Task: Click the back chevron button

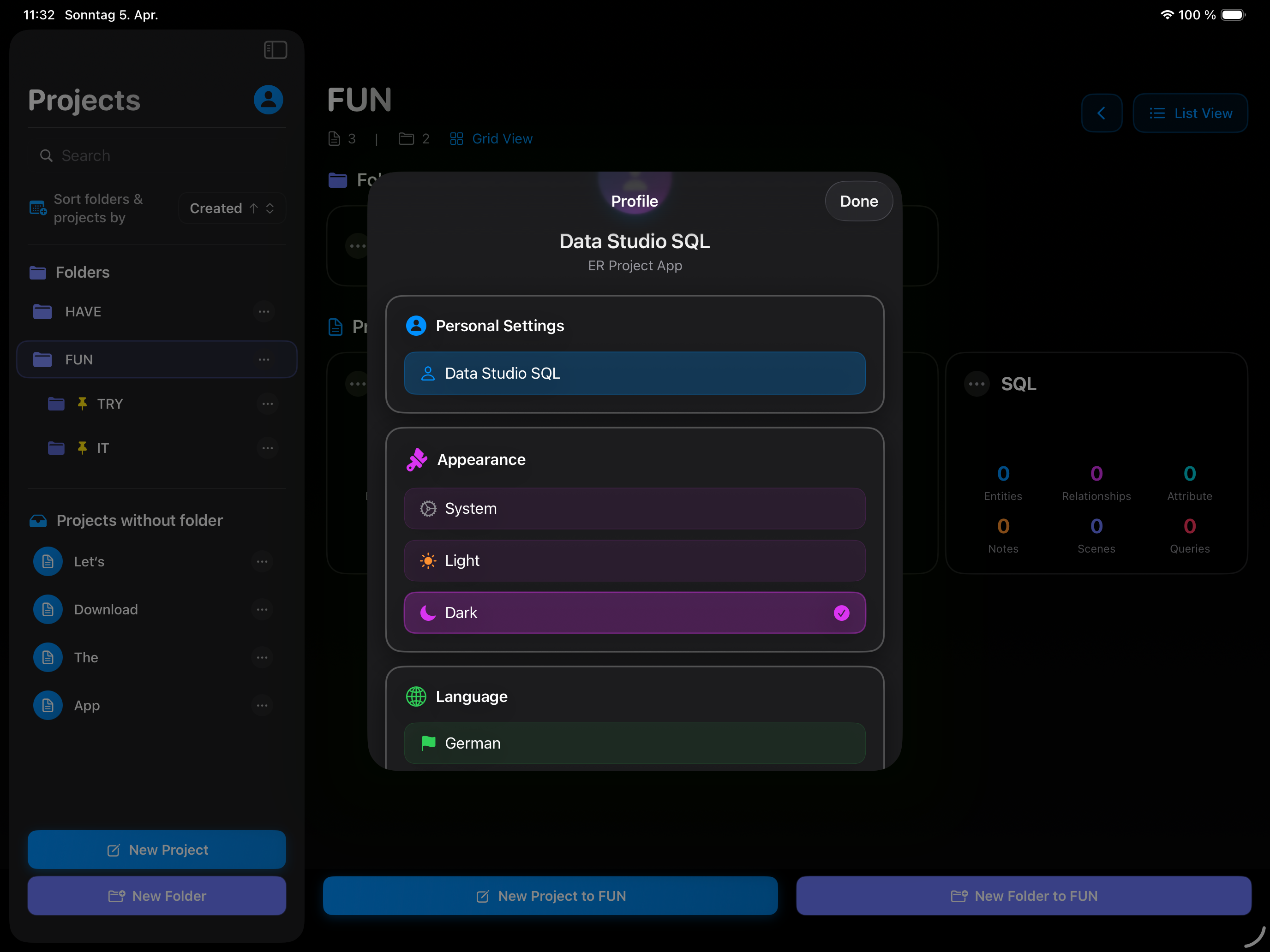Action: click(1101, 113)
